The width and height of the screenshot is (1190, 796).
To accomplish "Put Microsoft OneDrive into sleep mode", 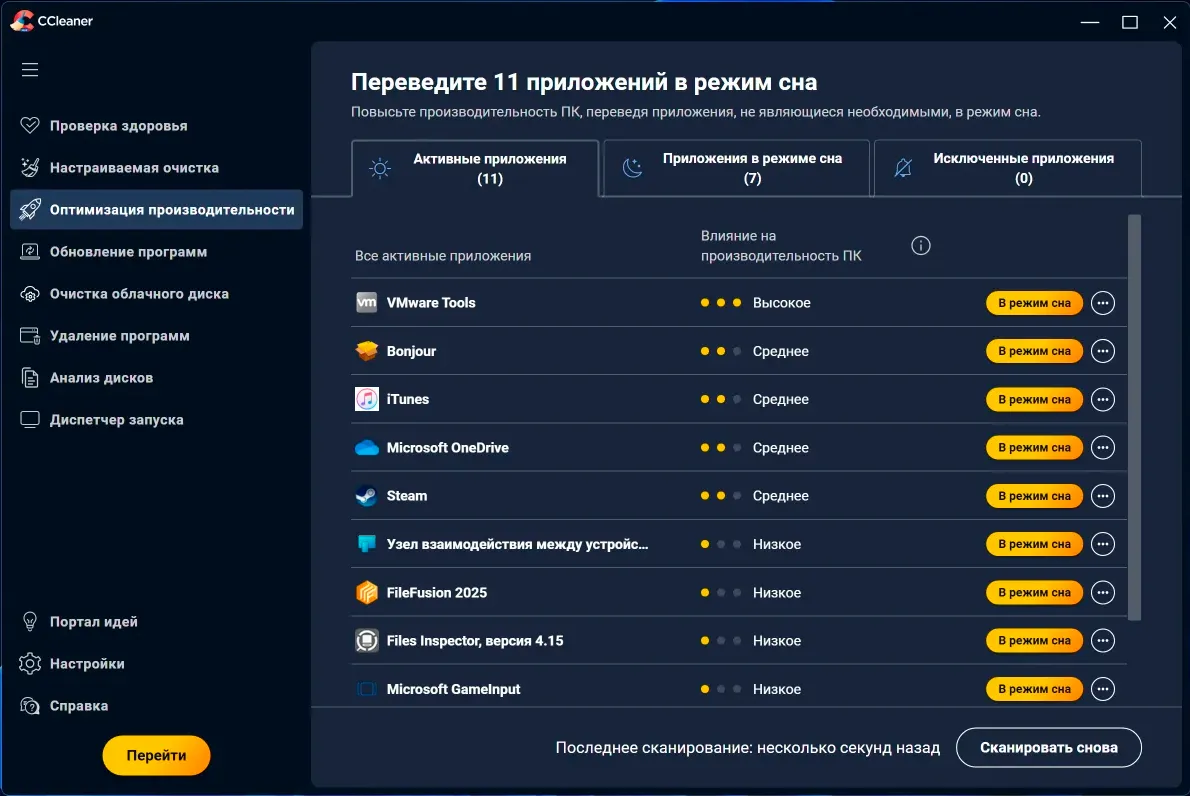I will click(1034, 448).
